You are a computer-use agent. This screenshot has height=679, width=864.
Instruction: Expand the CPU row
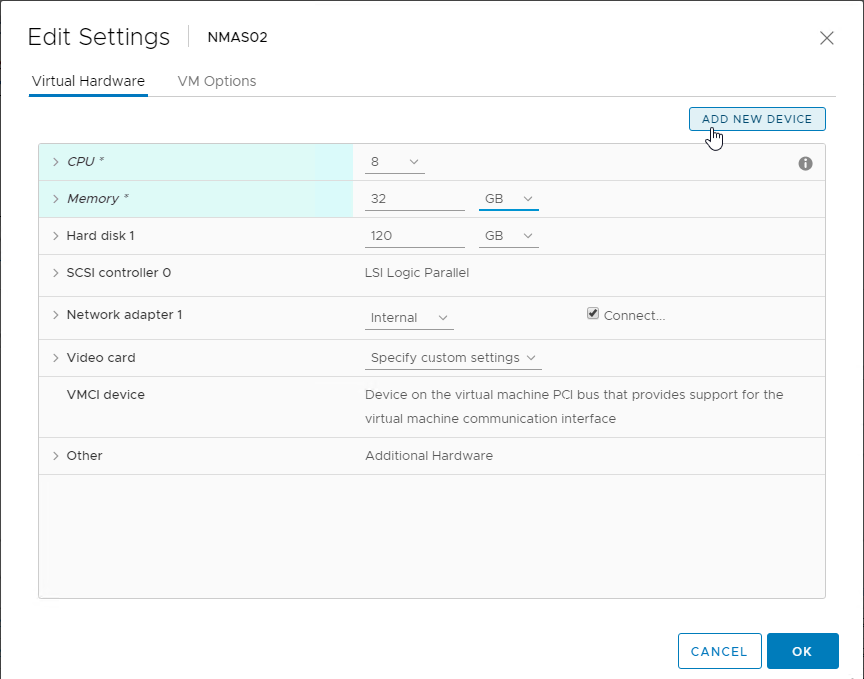[x=56, y=162]
